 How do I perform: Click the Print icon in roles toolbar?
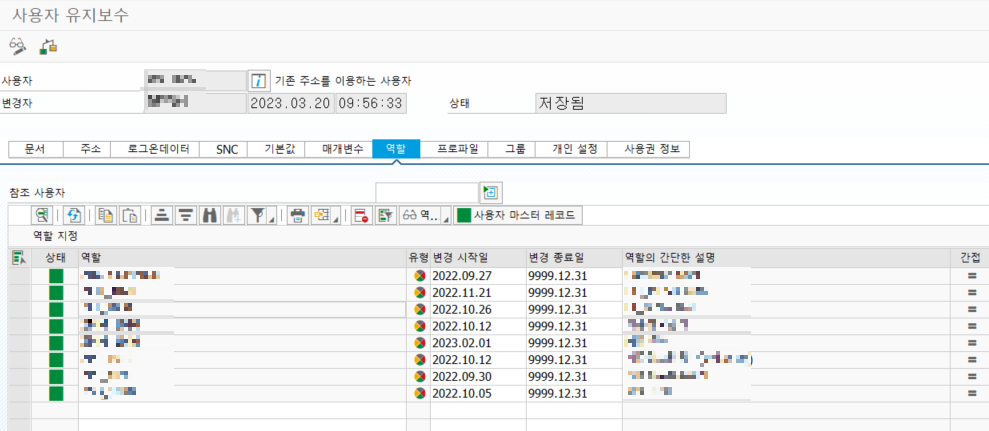pos(297,215)
